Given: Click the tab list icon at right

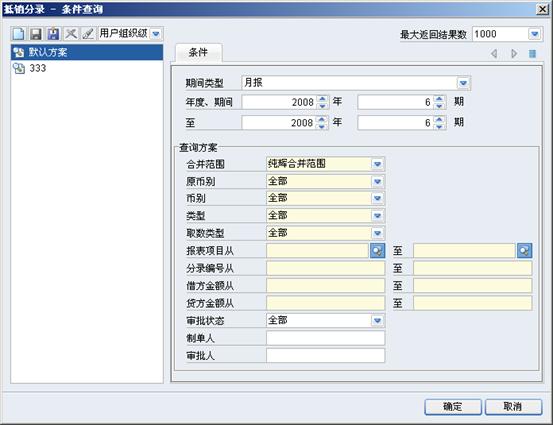Looking at the screenshot, I should click(533, 54).
